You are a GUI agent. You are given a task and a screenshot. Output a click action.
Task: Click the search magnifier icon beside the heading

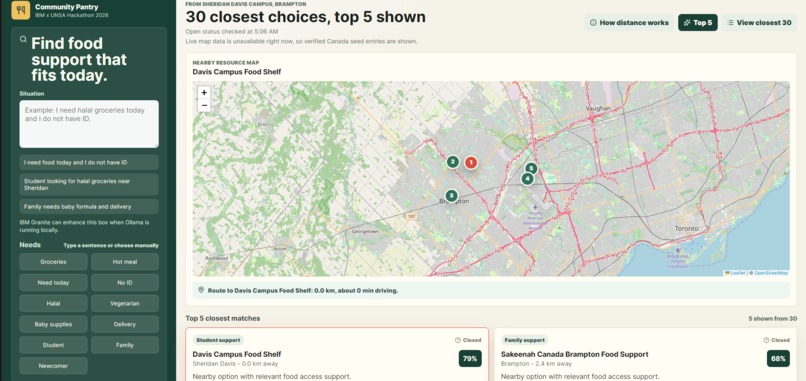[23, 39]
